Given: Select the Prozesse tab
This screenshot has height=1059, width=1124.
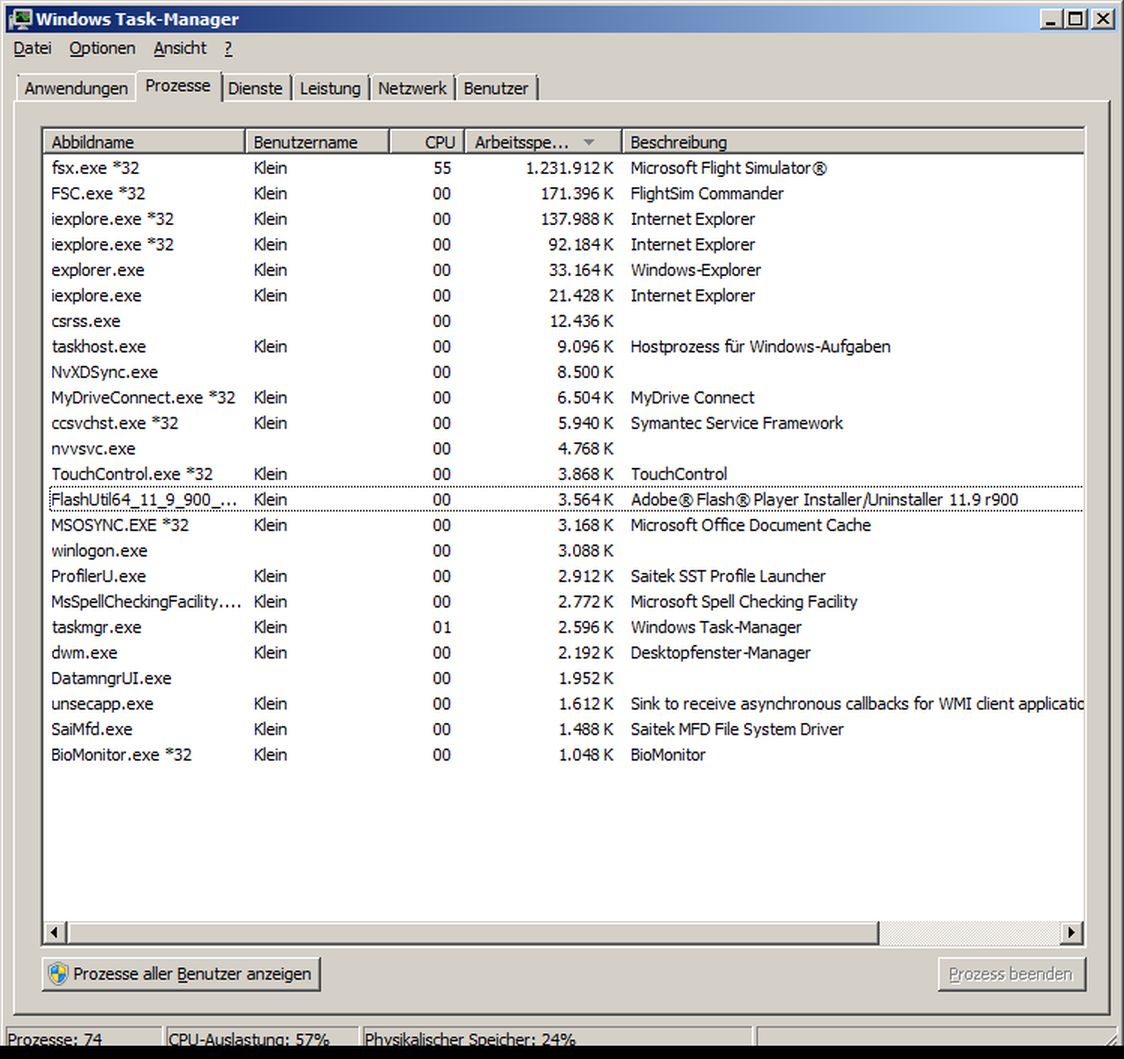Looking at the screenshot, I should (178, 86).
